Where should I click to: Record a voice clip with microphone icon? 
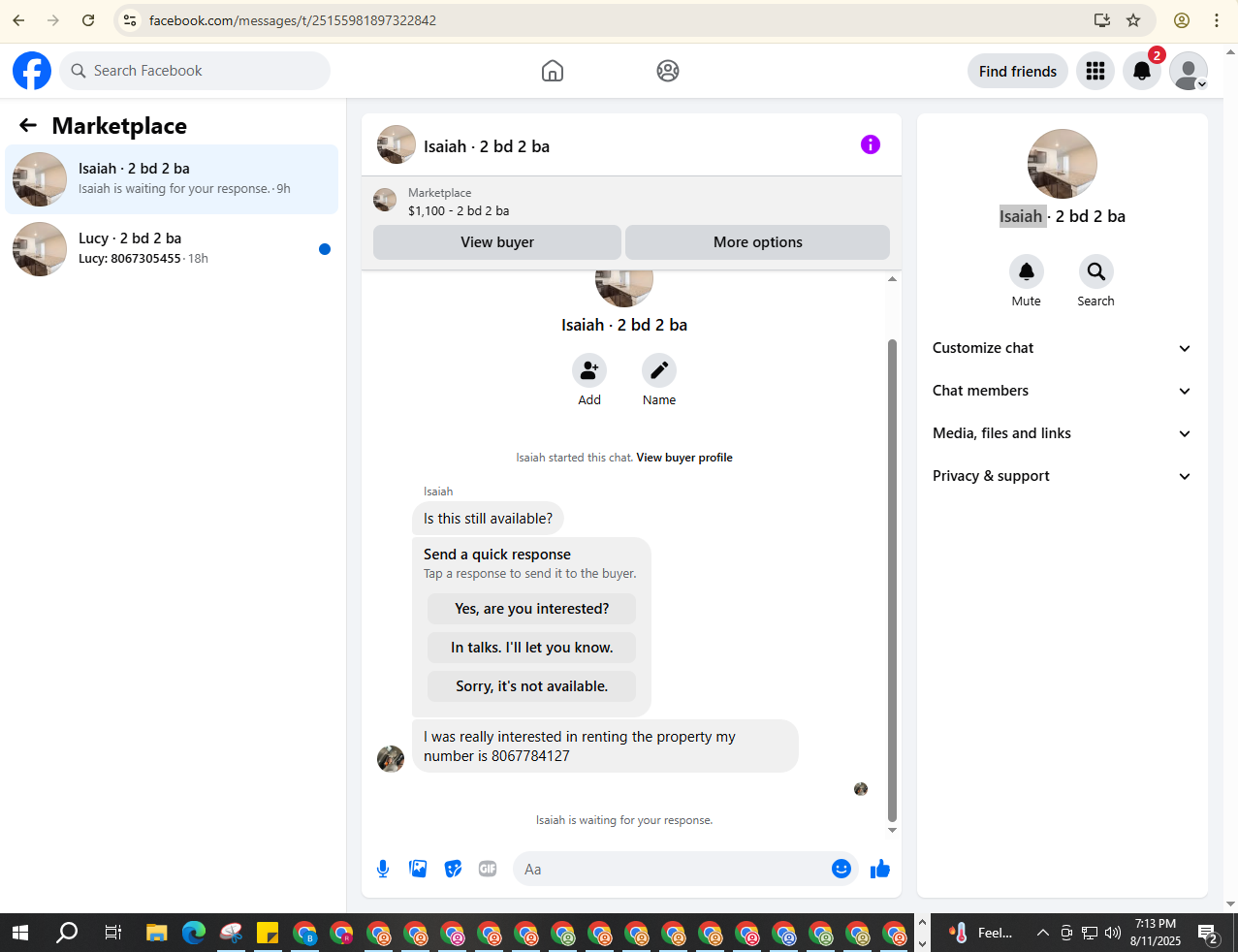click(383, 869)
